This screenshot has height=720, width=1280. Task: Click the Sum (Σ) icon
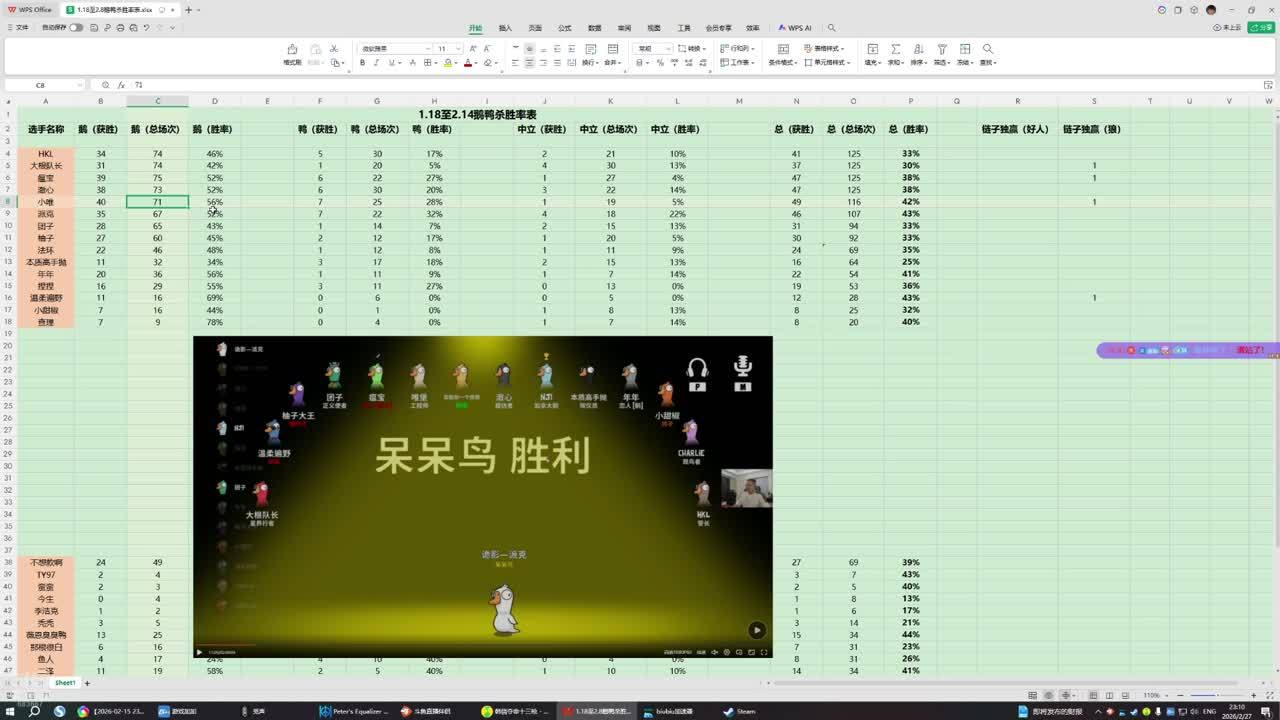(x=895, y=49)
